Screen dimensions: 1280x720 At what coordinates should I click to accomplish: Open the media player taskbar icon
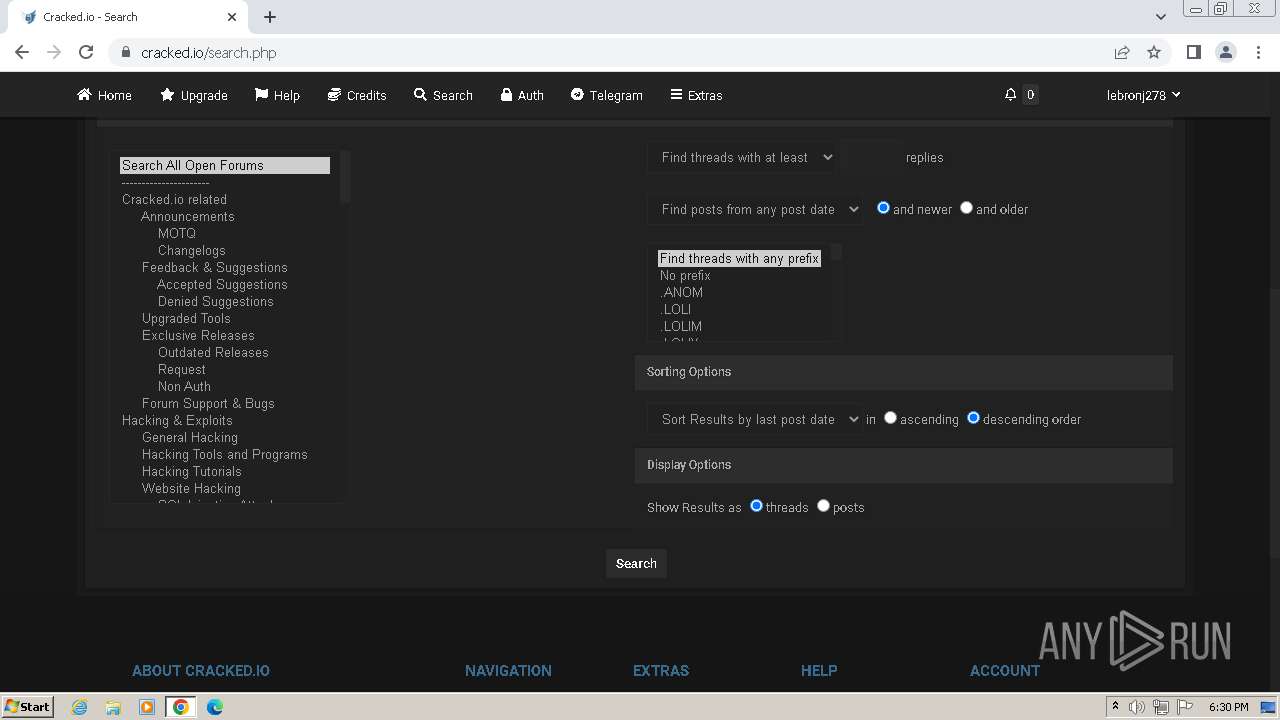(147, 707)
